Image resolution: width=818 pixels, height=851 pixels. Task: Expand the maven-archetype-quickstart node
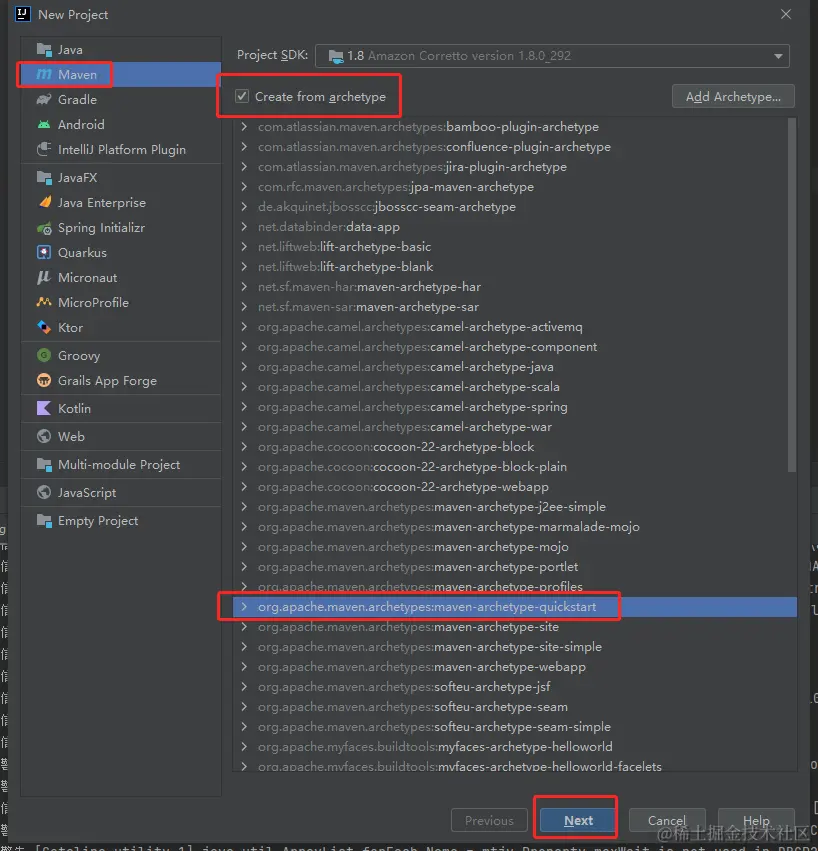pyautogui.click(x=244, y=607)
